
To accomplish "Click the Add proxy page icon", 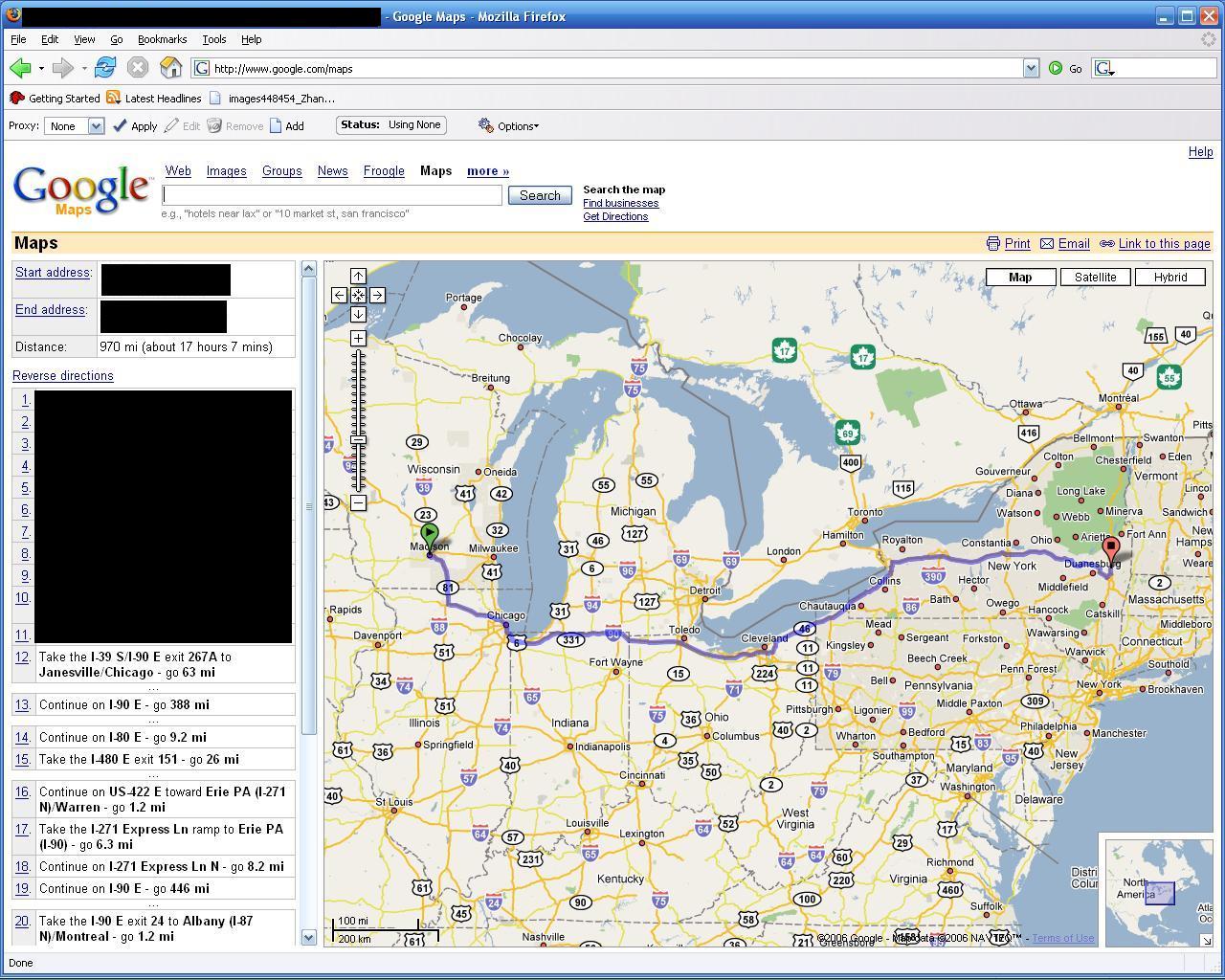I will pyautogui.click(x=276, y=125).
